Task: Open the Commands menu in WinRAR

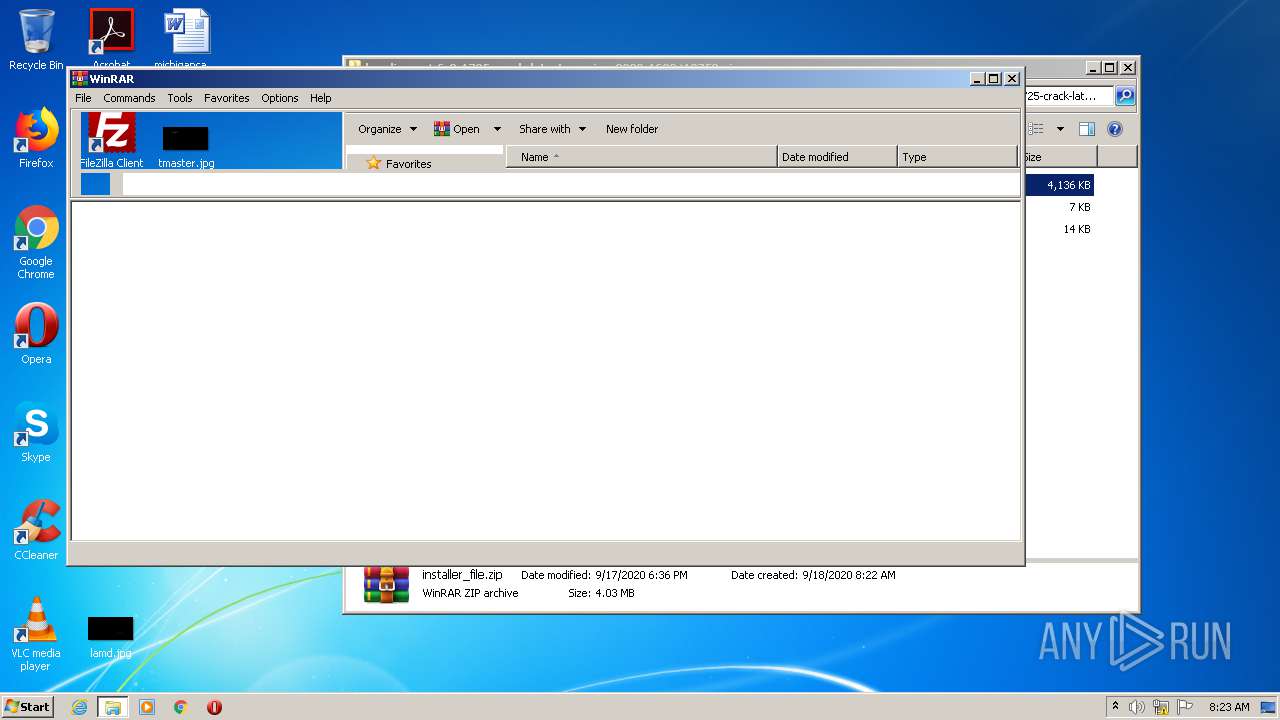Action: tap(129, 98)
